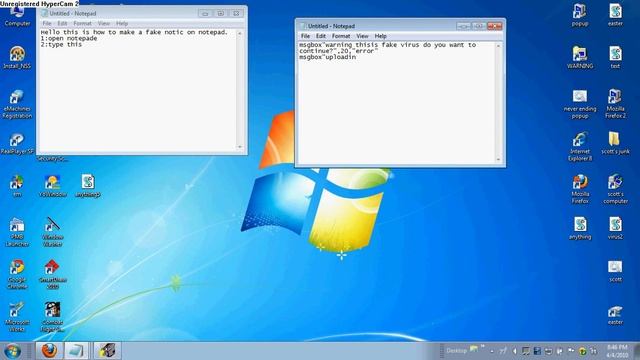The image size is (640, 360).
Task: Click the Notepad taskbar button
Action: 76,351
